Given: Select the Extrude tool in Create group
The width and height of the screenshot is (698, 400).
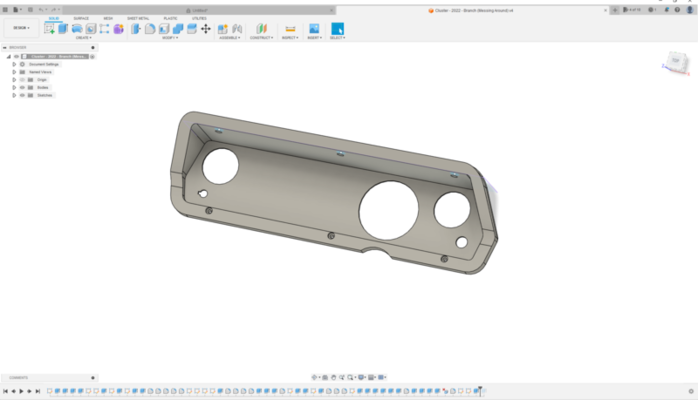Looking at the screenshot, I should click(x=63, y=29).
